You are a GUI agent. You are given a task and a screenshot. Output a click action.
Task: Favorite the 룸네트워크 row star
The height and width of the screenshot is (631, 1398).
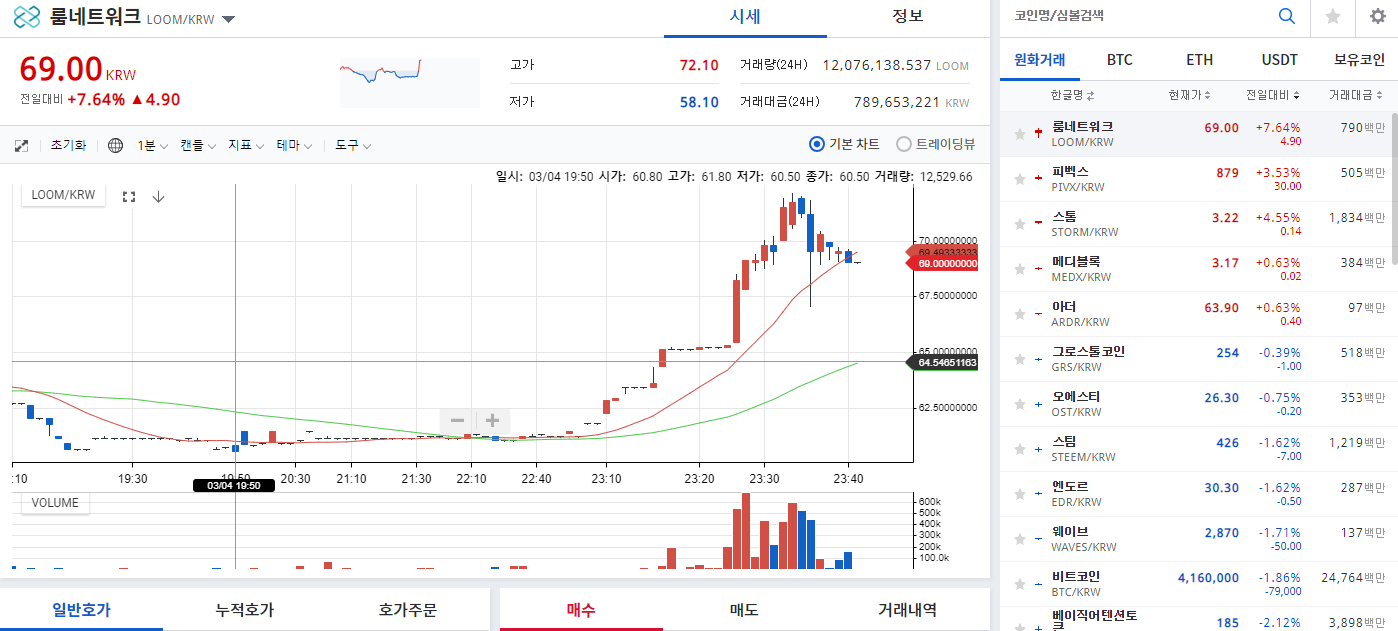point(1019,133)
